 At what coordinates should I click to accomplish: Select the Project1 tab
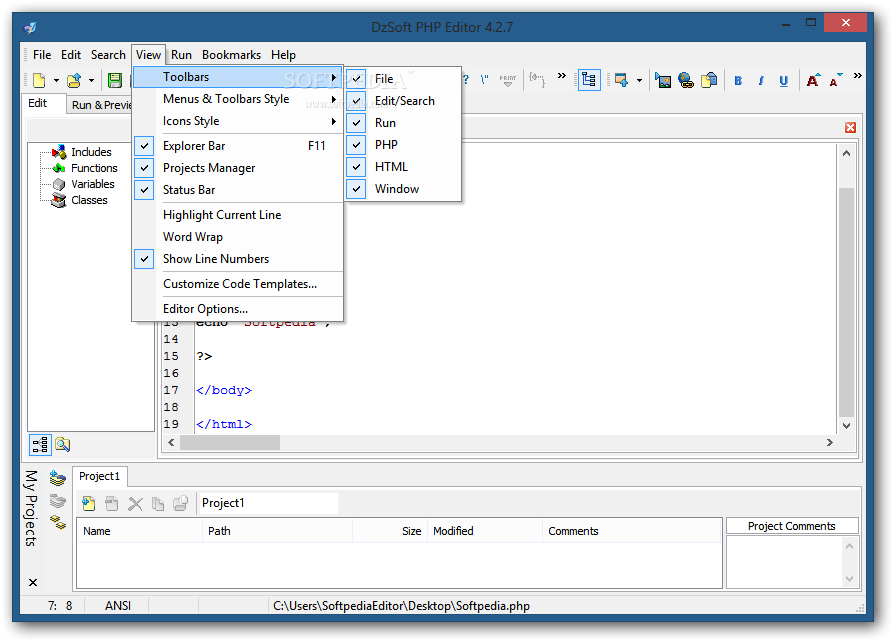click(x=100, y=476)
